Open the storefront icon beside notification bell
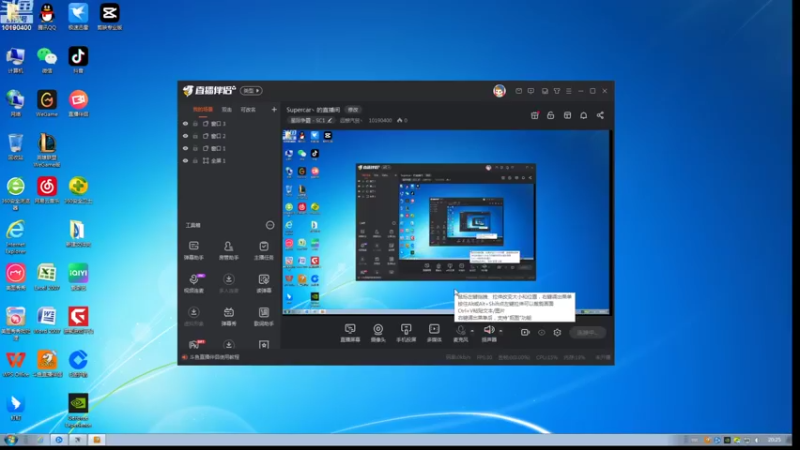Screen dimensions: 800x450 567,115
